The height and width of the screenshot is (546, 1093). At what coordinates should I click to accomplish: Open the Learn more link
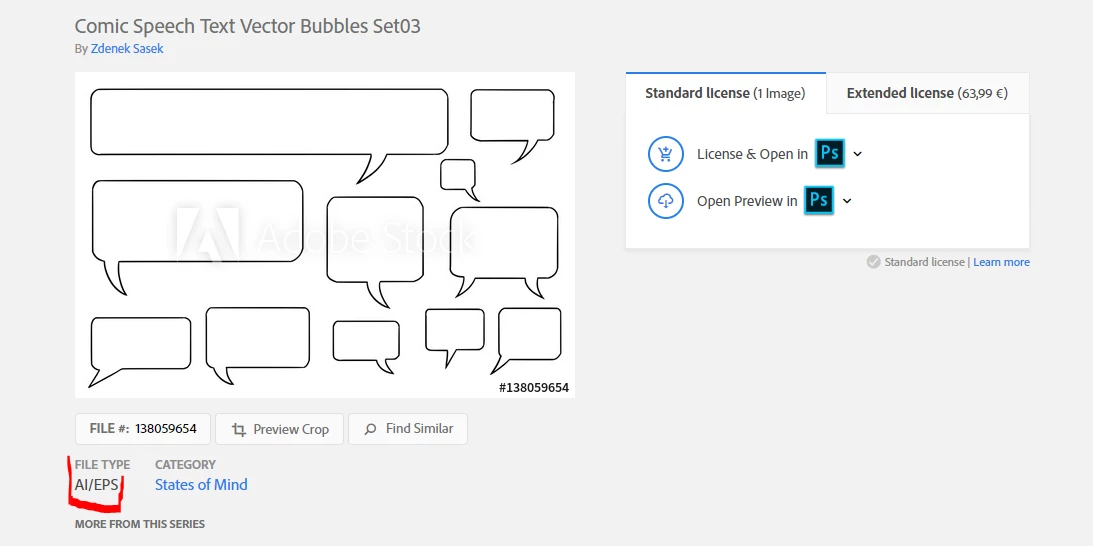[x=1001, y=262]
